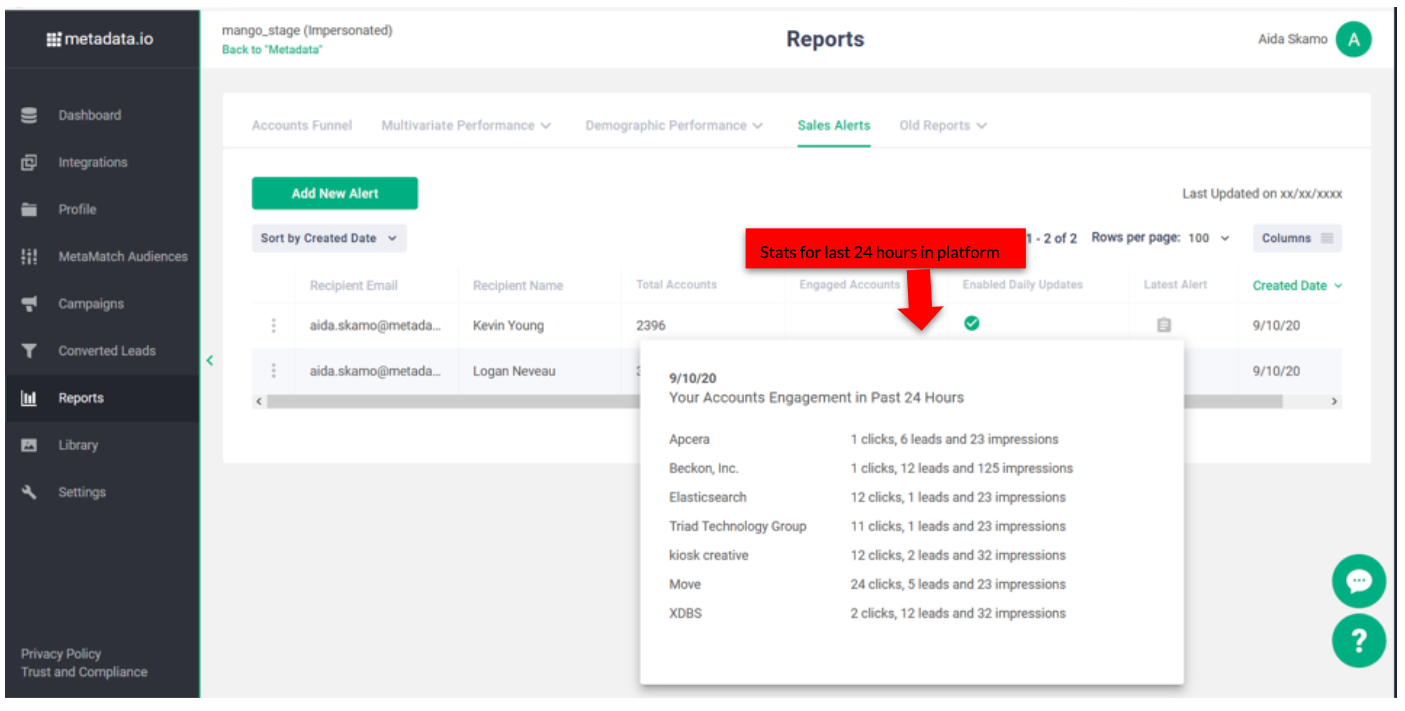The width and height of the screenshot is (1405, 711).
Task: Follow the Back to "Metadata" link
Action: (x=272, y=50)
